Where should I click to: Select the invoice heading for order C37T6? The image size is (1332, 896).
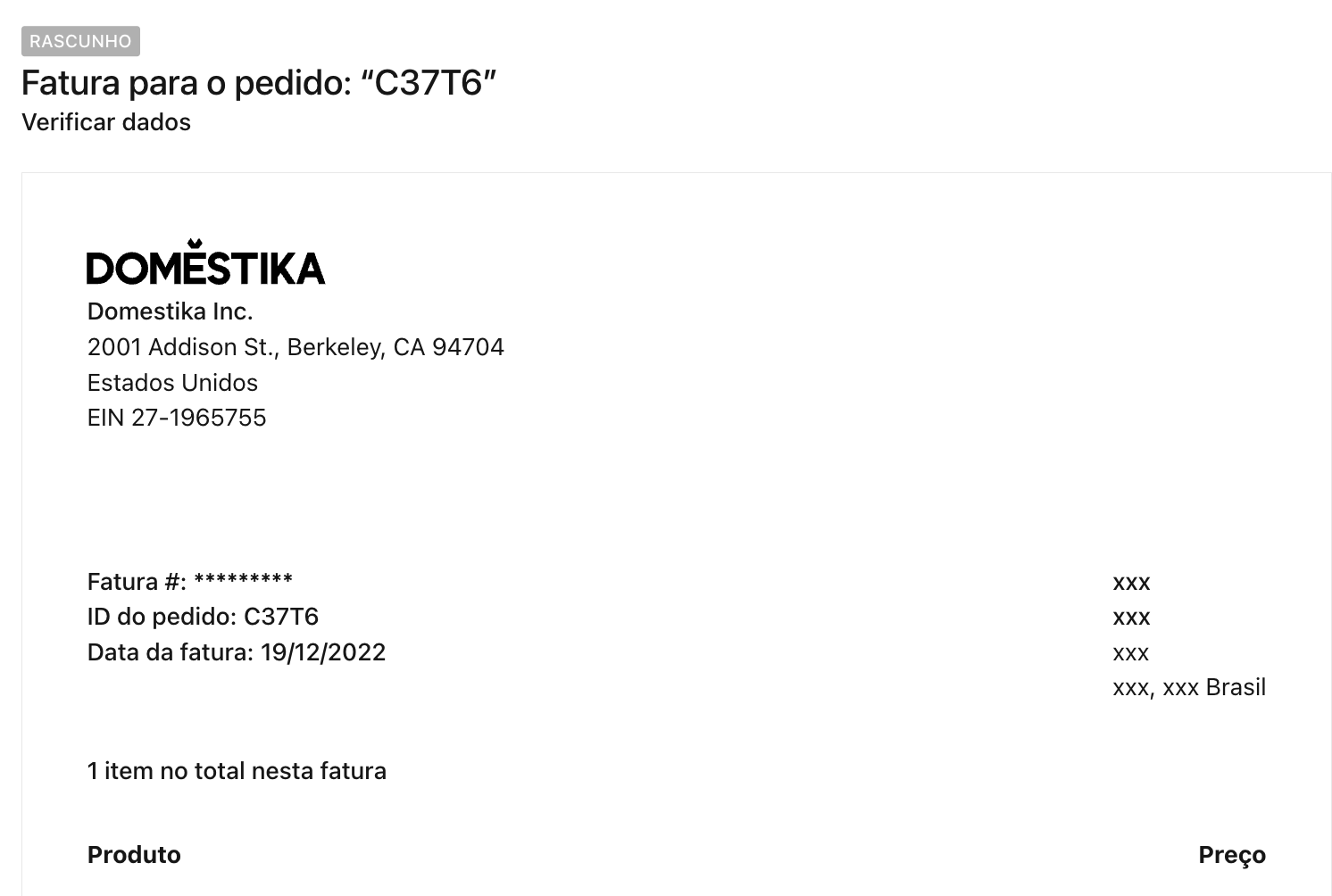[x=259, y=83]
